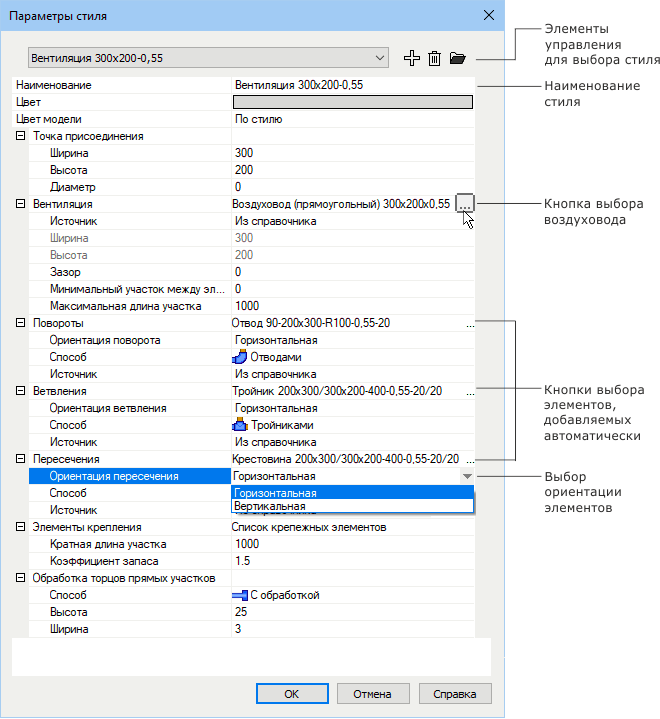Click the Наименование value field

[x=352, y=85]
